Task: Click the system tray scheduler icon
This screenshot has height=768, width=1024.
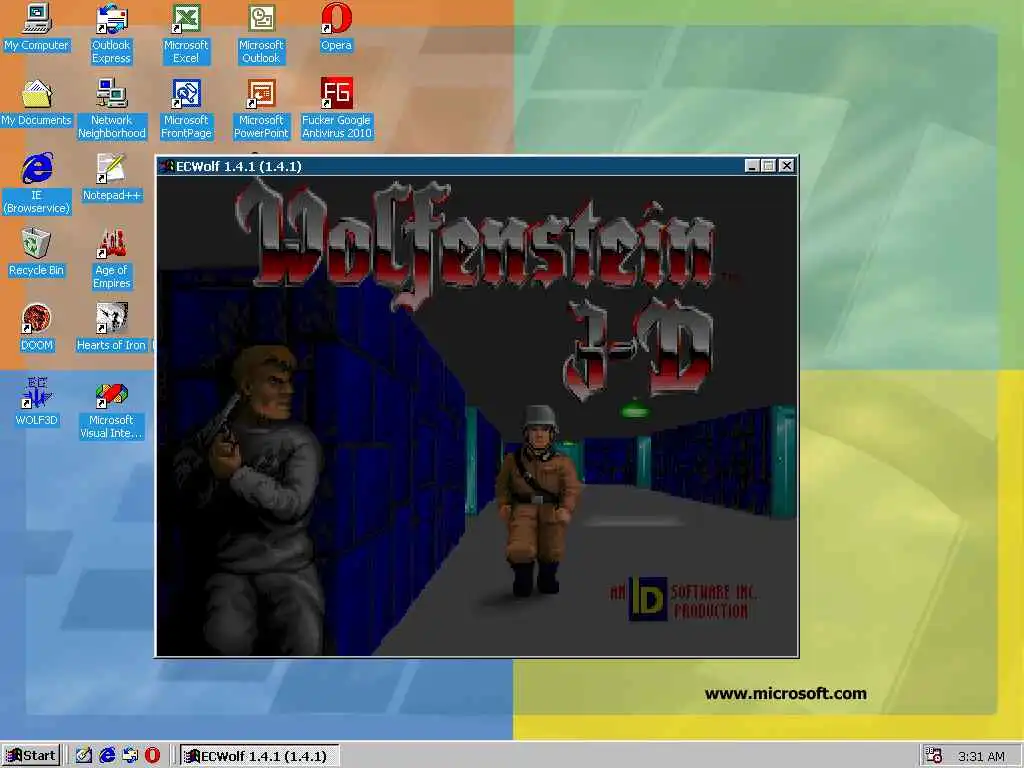Action: point(934,756)
